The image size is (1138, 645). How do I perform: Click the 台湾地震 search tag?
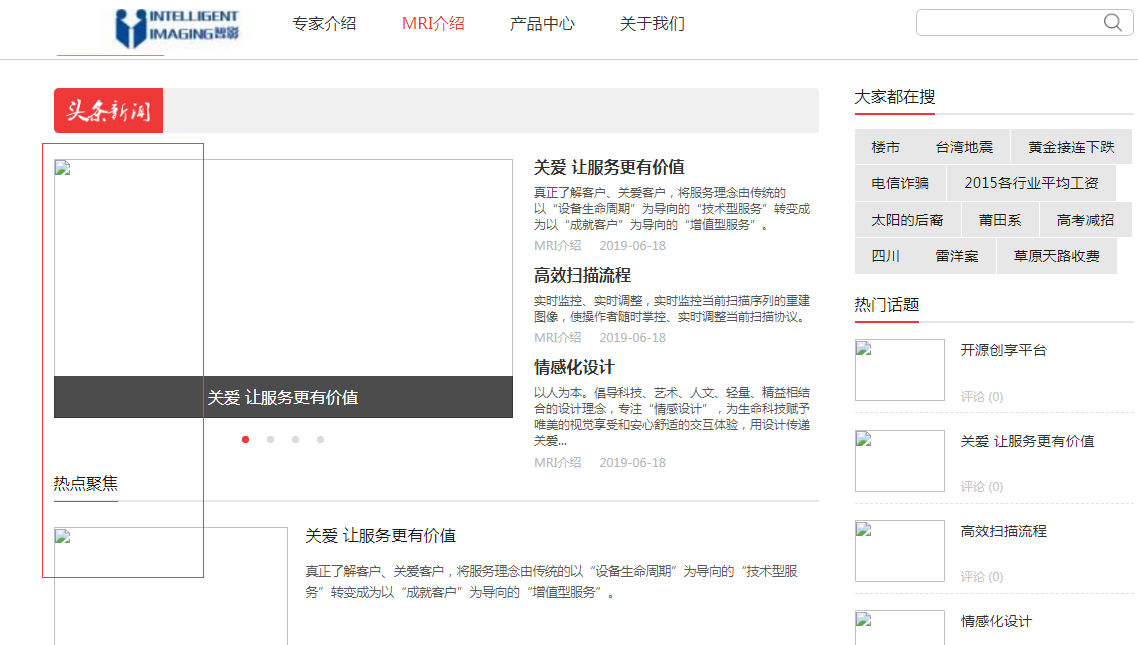pyautogui.click(x=964, y=147)
